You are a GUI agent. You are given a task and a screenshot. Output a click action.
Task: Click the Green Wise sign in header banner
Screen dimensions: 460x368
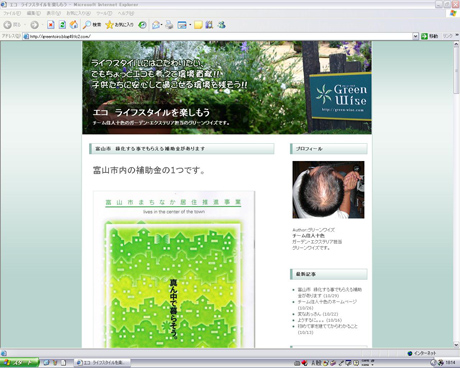[x=340, y=96]
